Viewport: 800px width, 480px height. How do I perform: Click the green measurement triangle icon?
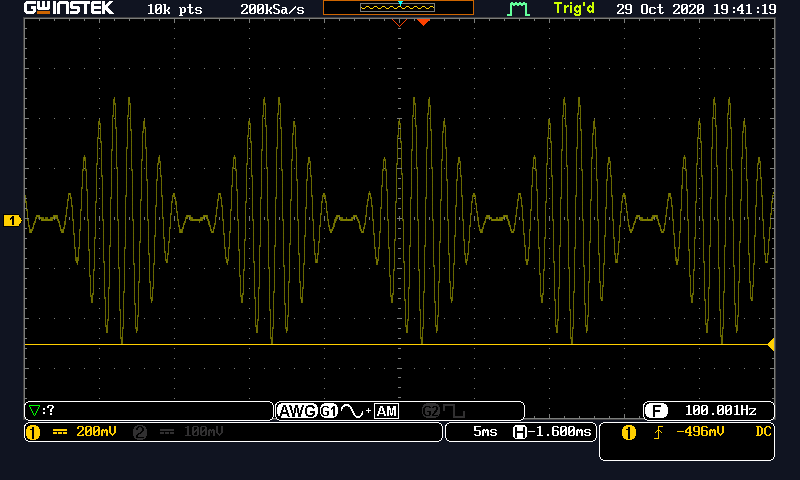click(x=34, y=410)
